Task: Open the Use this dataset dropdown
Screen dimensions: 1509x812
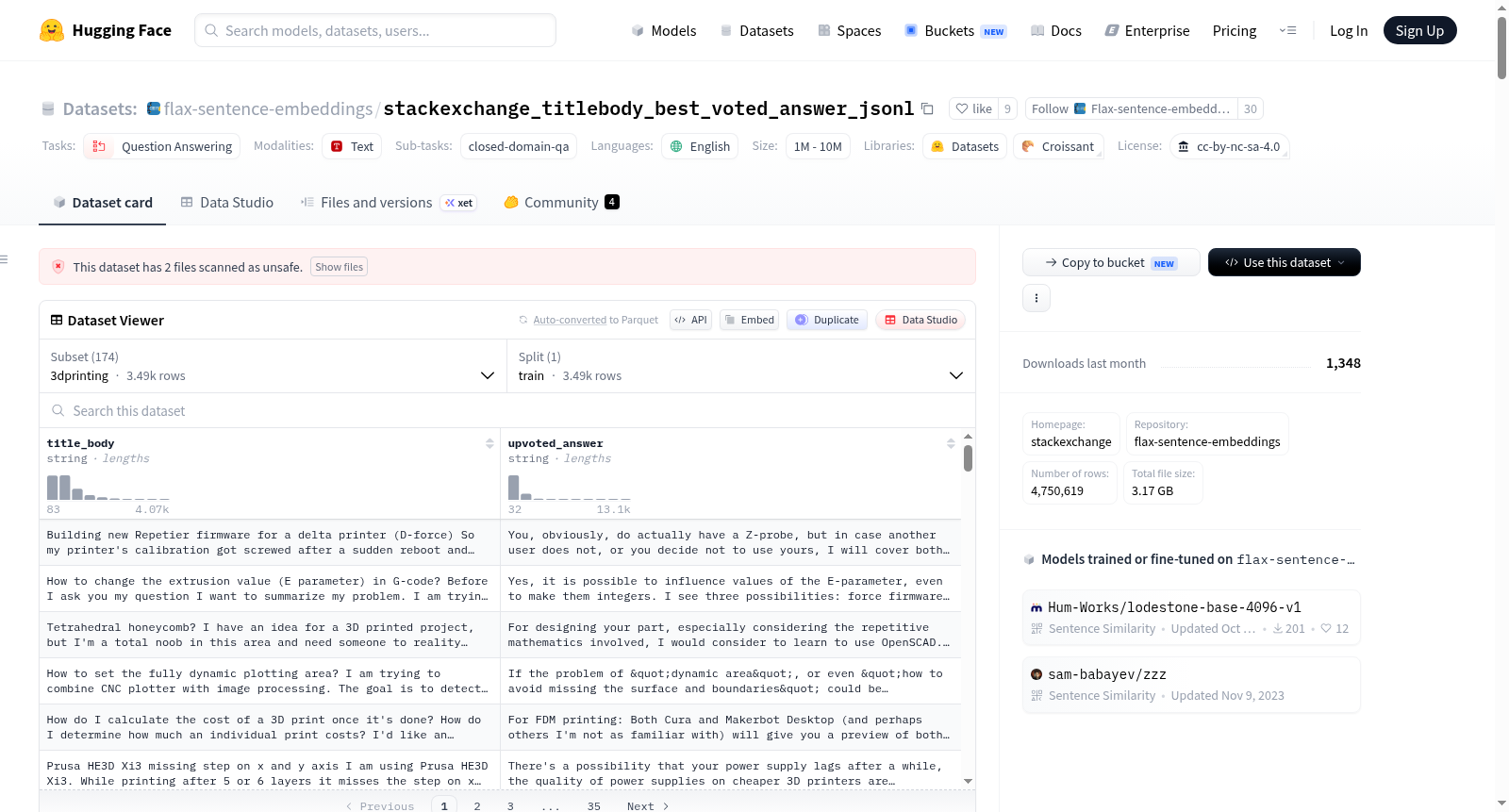Action: tap(1285, 262)
